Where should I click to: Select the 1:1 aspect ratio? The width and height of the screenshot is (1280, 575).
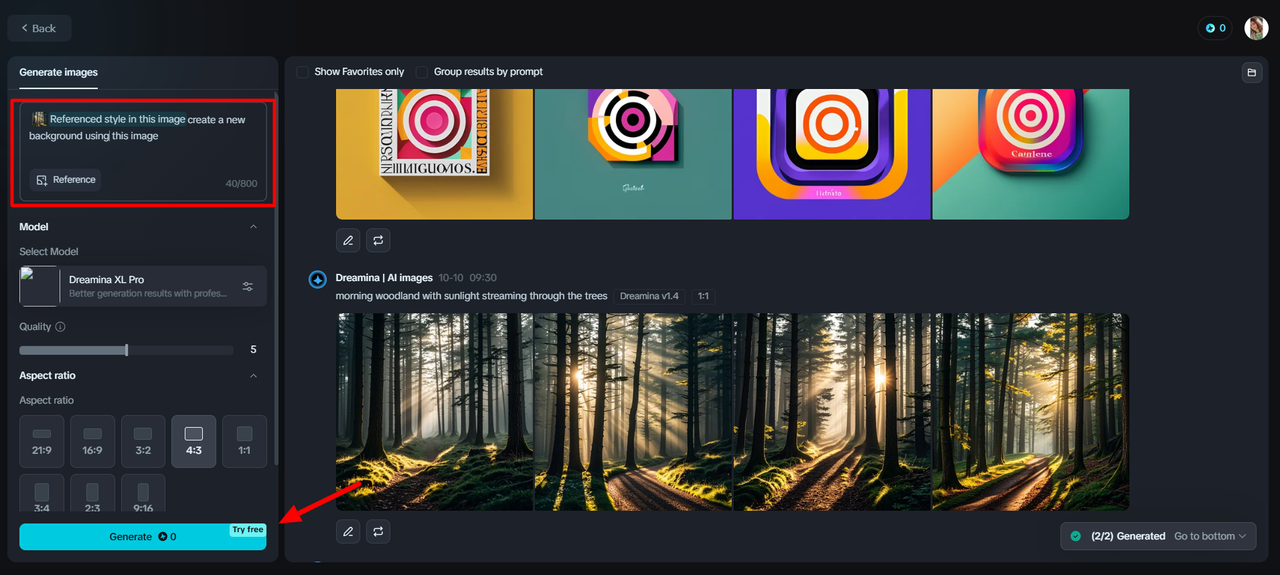tap(244, 441)
